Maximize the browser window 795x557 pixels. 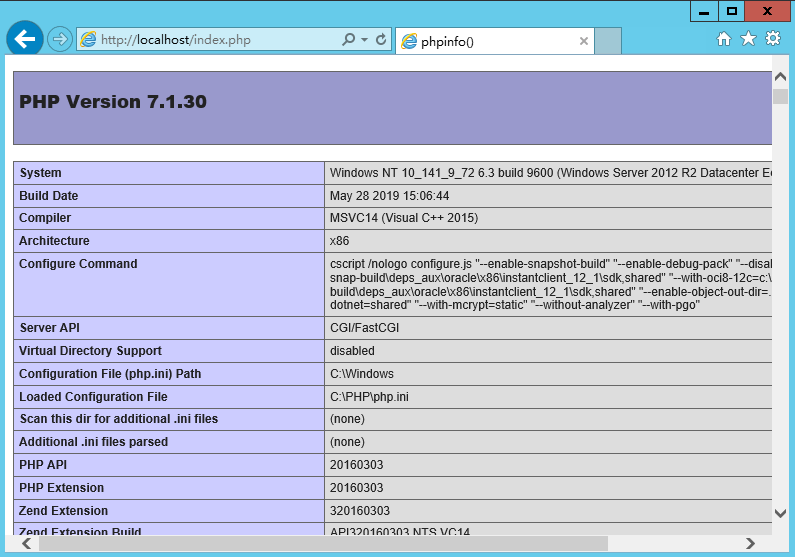click(731, 11)
